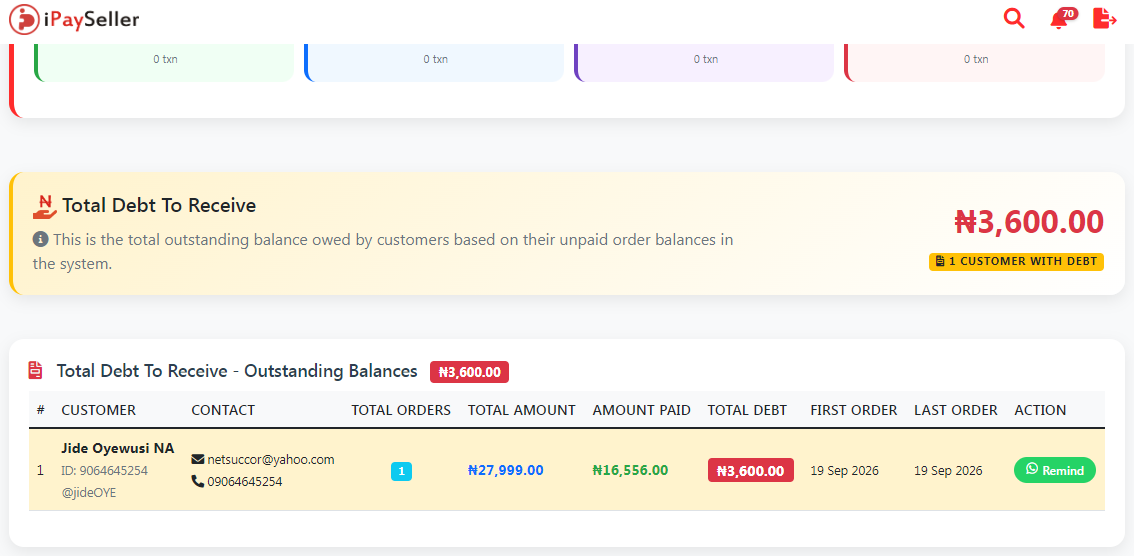
Task: Click the Naira hand icon beside Total Debt To Receive
Action: 45,206
